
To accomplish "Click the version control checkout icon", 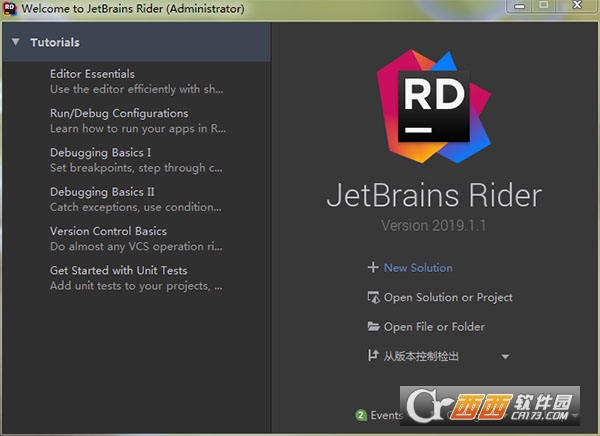I will pyautogui.click(x=373, y=355).
